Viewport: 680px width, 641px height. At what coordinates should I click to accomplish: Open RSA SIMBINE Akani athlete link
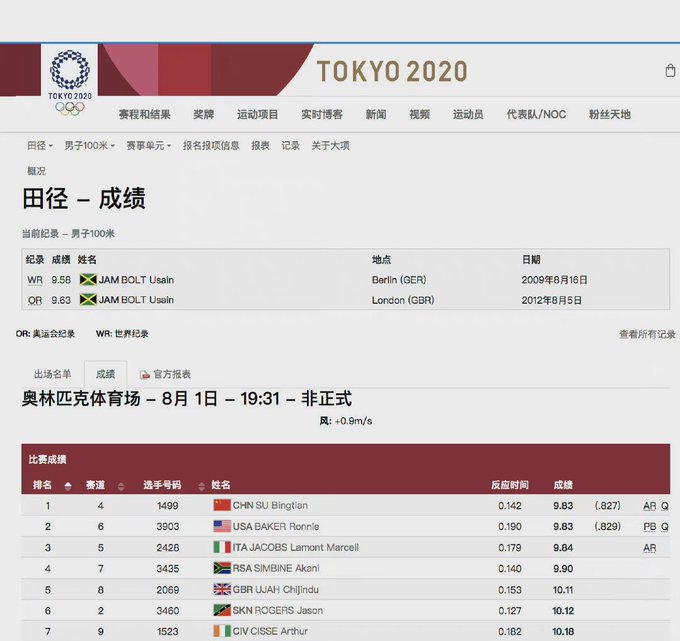(276, 569)
